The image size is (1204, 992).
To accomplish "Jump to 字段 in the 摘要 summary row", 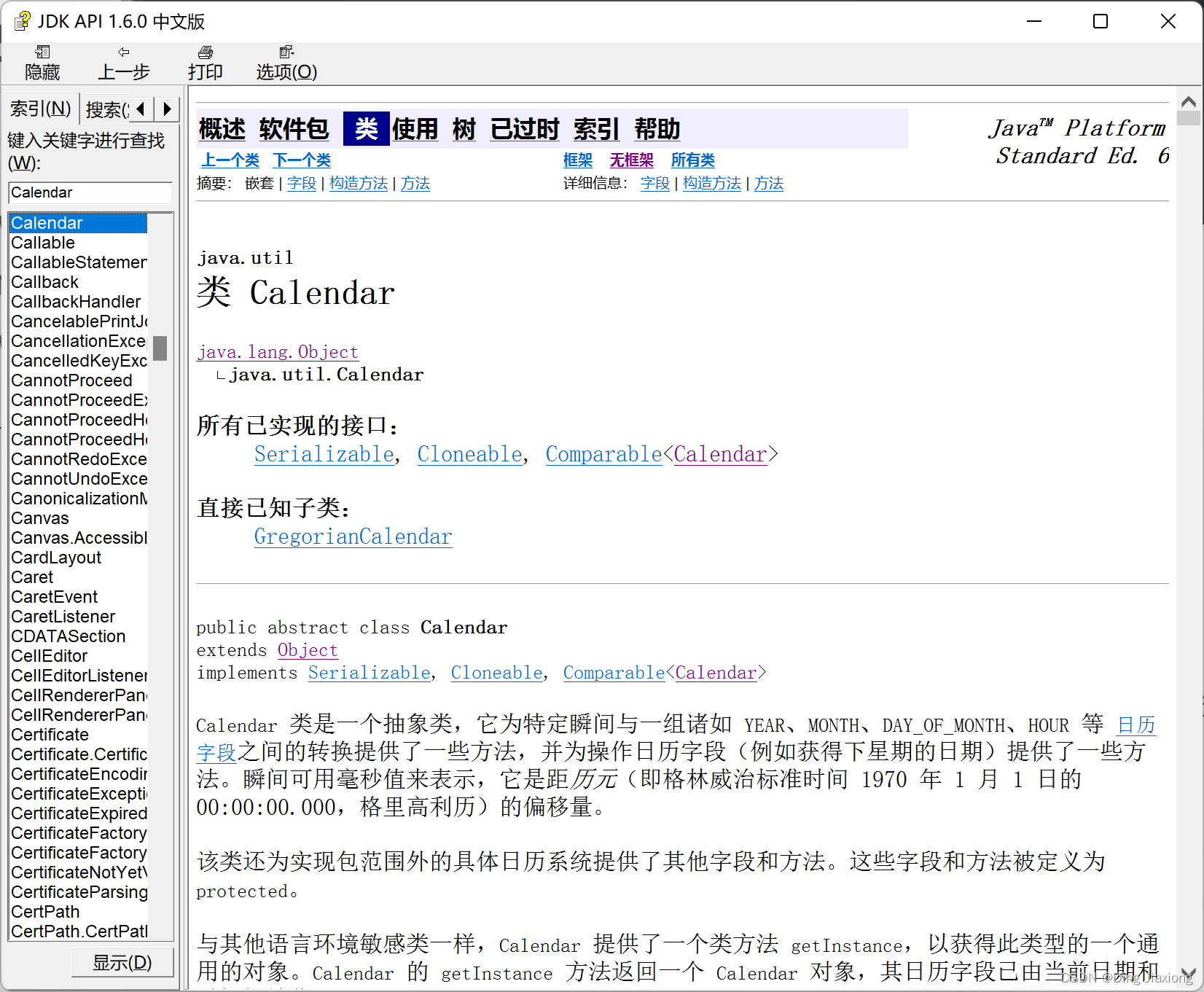I will point(302,184).
